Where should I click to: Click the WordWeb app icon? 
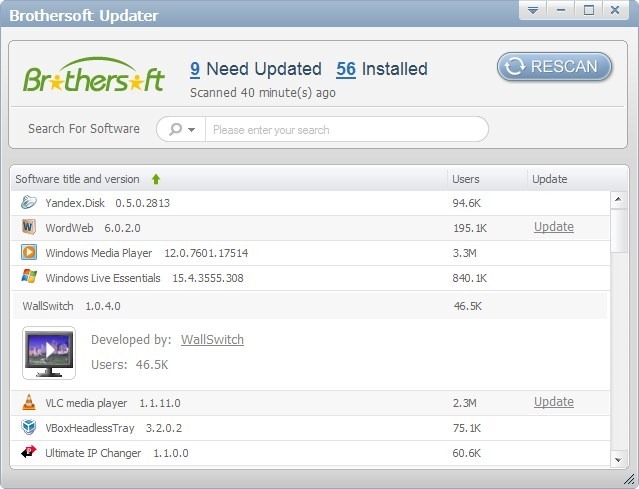pos(29,227)
